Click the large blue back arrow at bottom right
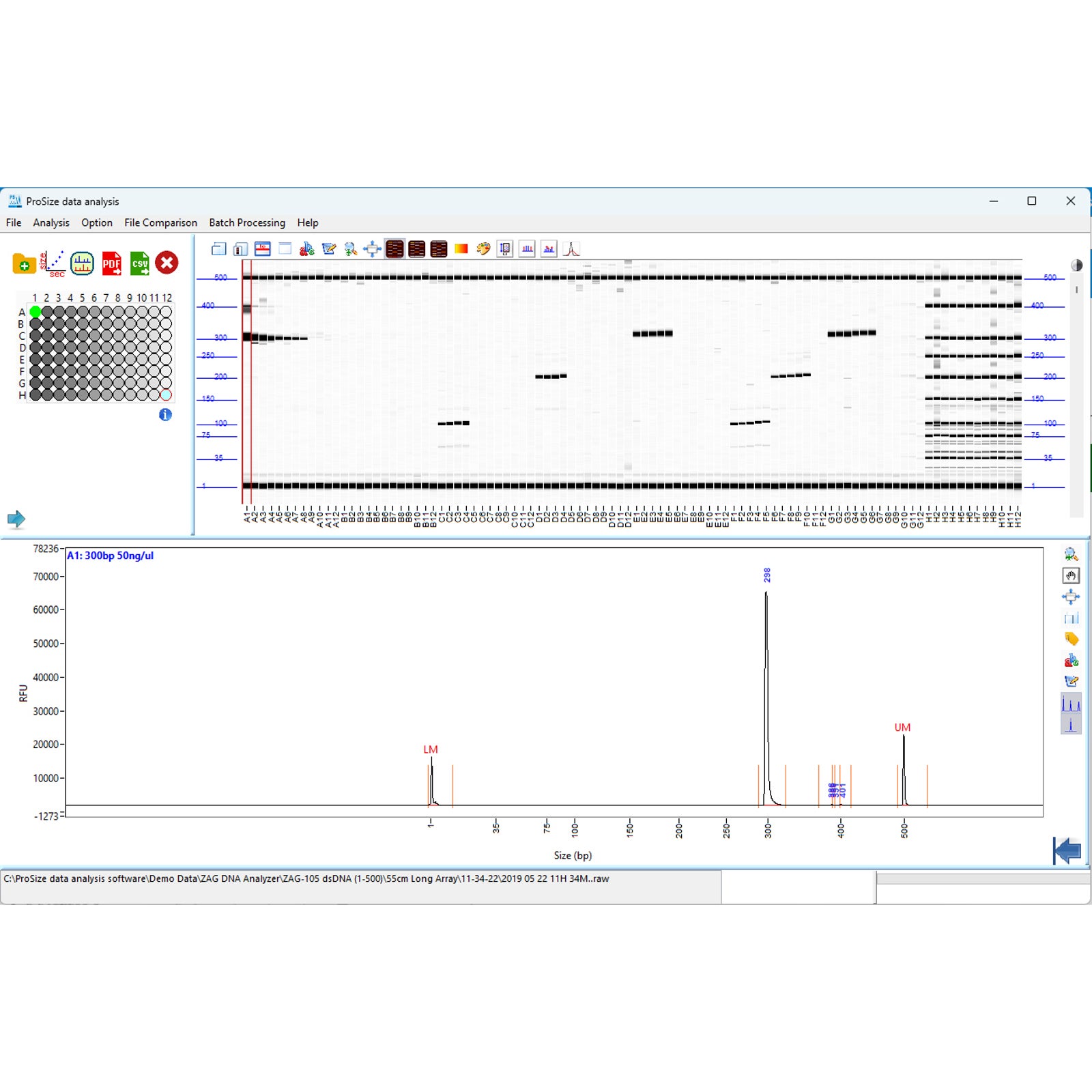1092x1092 pixels. pos(1067,850)
